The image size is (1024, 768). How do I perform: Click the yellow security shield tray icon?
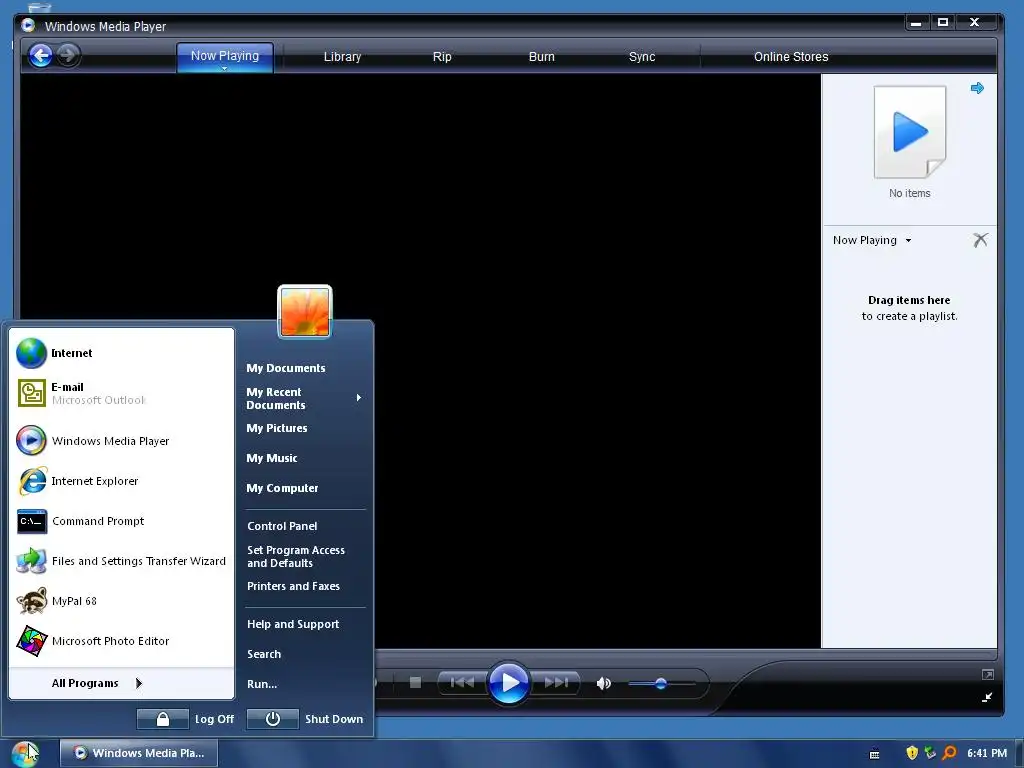click(x=912, y=753)
